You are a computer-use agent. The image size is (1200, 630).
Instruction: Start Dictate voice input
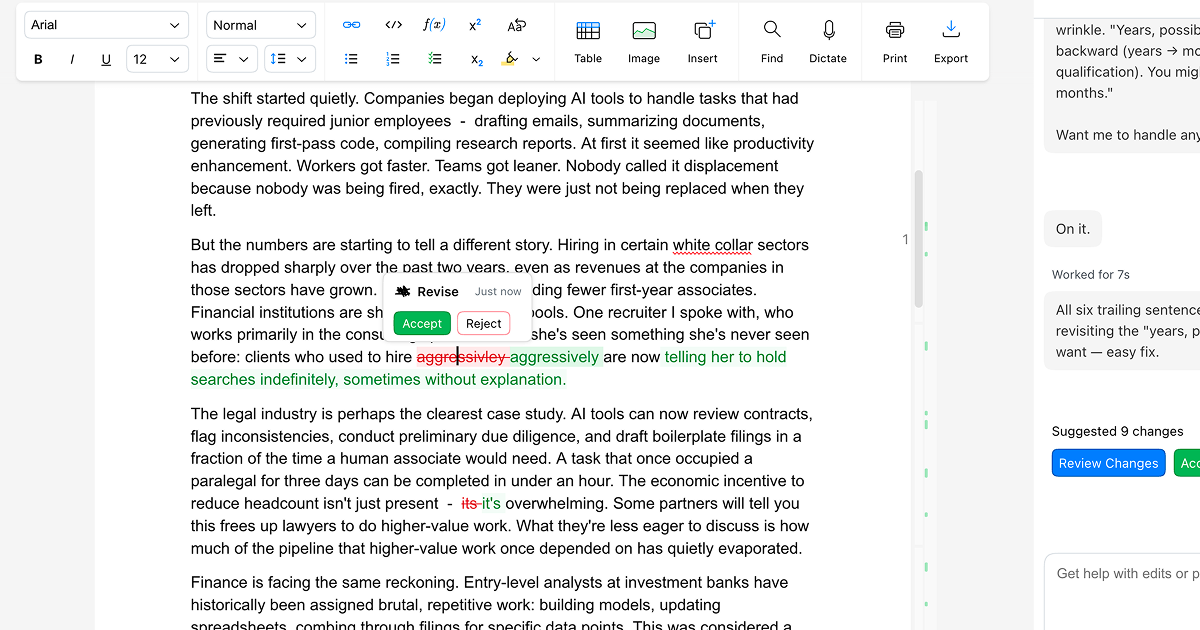click(828, 42)
